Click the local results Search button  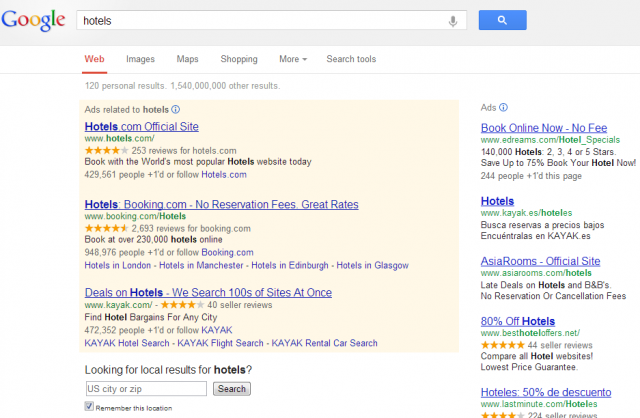pyautogui.click(x=232, y=389)
